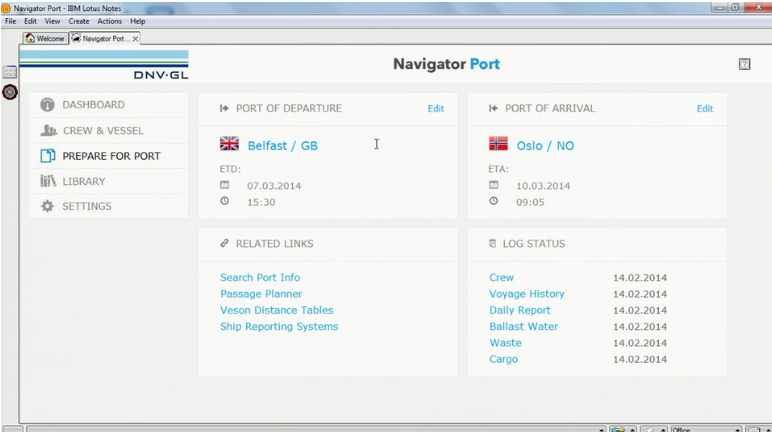Click the Norway flag icon
Viewport: 772px width, 432px height.
(x=498, y=144)
